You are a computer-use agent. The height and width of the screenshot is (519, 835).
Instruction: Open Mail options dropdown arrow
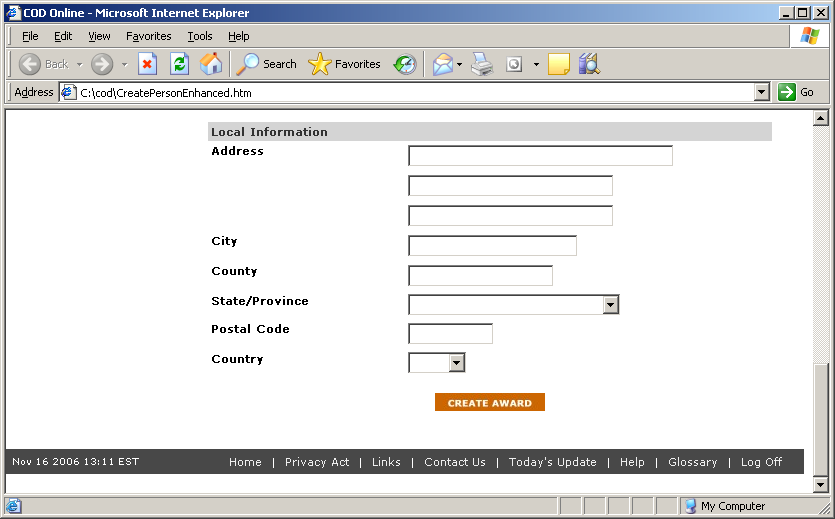click(x=459, y=64)
